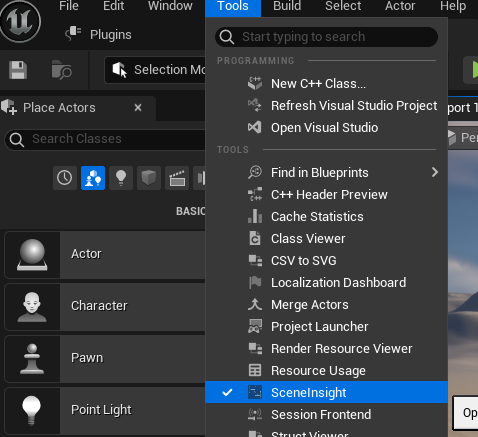Open CSV to SVG tool
Screen dimensions: 478x437
(326, 261)
